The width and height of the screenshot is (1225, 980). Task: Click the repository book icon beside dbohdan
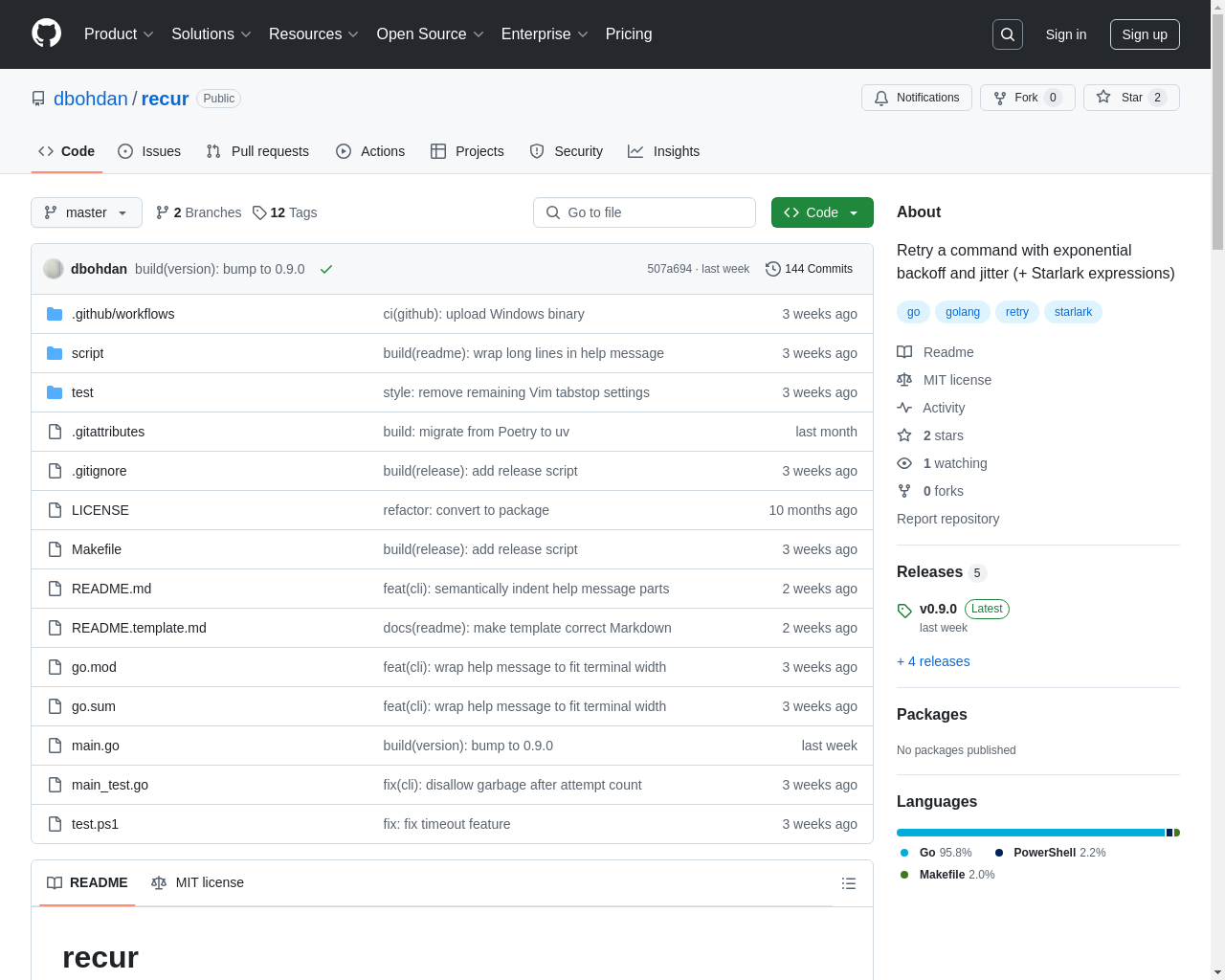(x=38, y=99)
